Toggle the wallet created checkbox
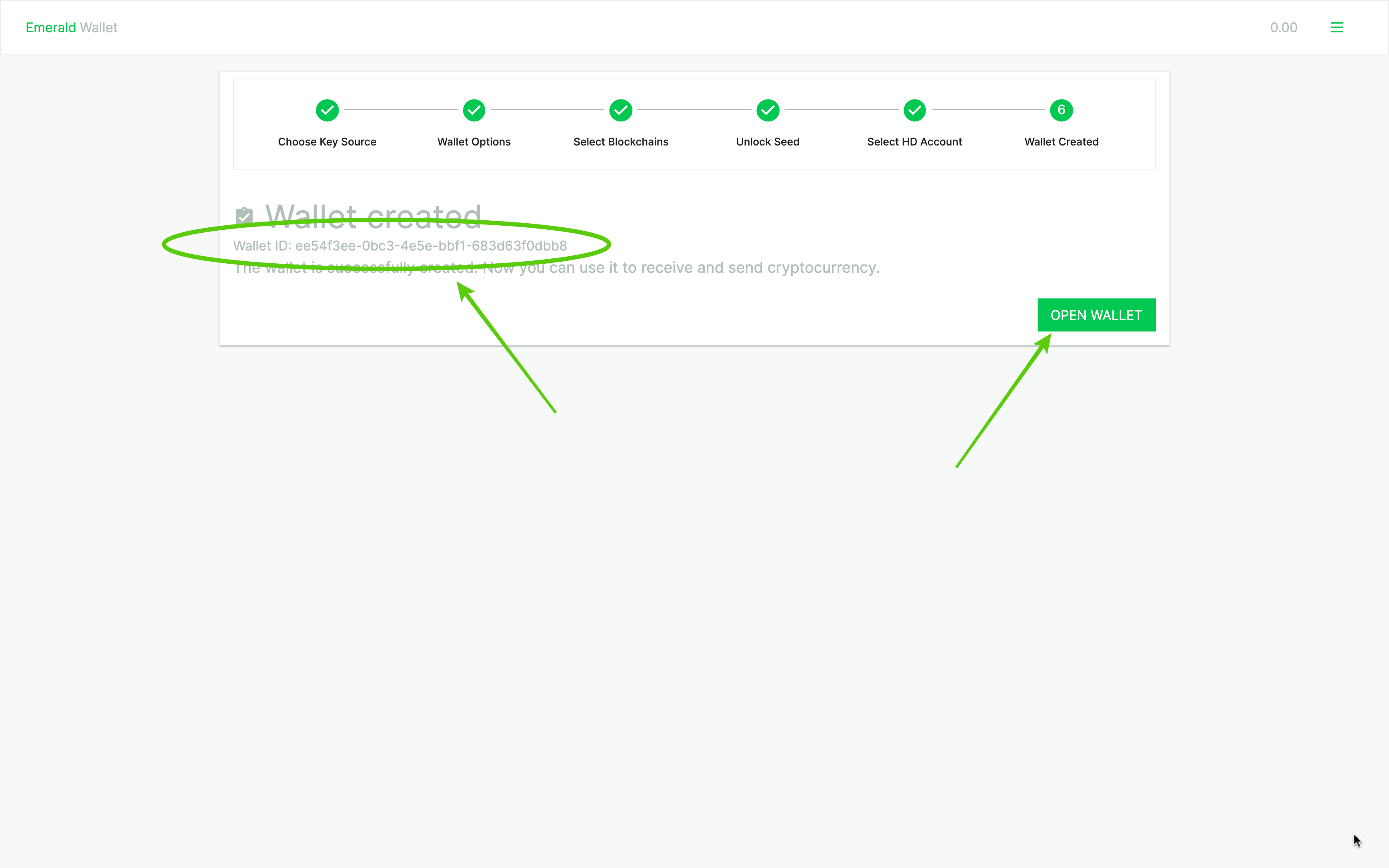The image size is (1389, 868). (245, 215)
